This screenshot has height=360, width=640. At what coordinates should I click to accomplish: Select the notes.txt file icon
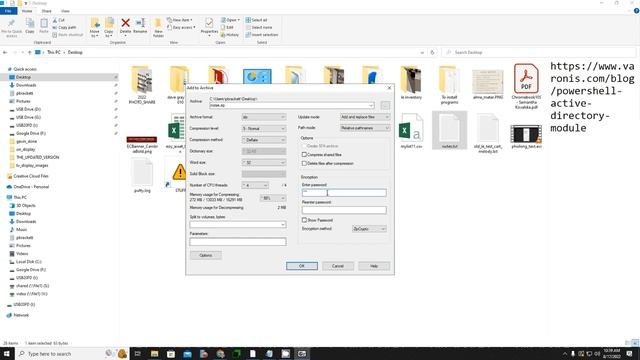point(449,131)
